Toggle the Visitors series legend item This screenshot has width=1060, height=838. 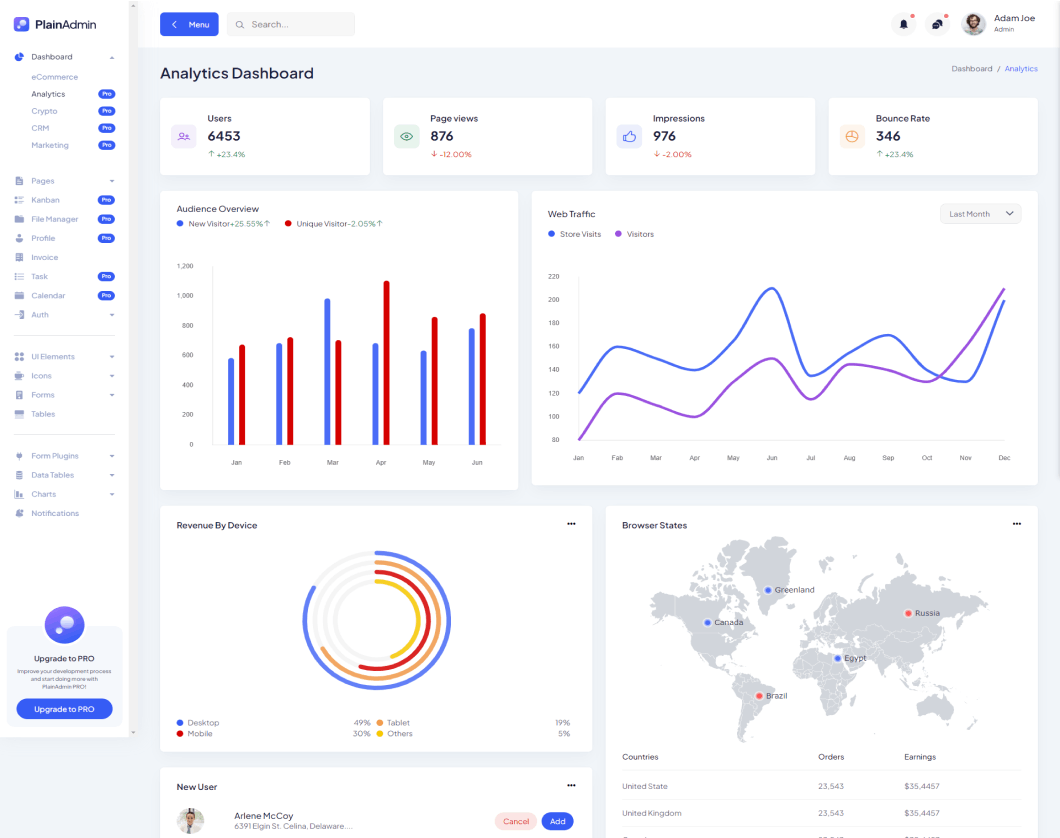tap(635, 234)
